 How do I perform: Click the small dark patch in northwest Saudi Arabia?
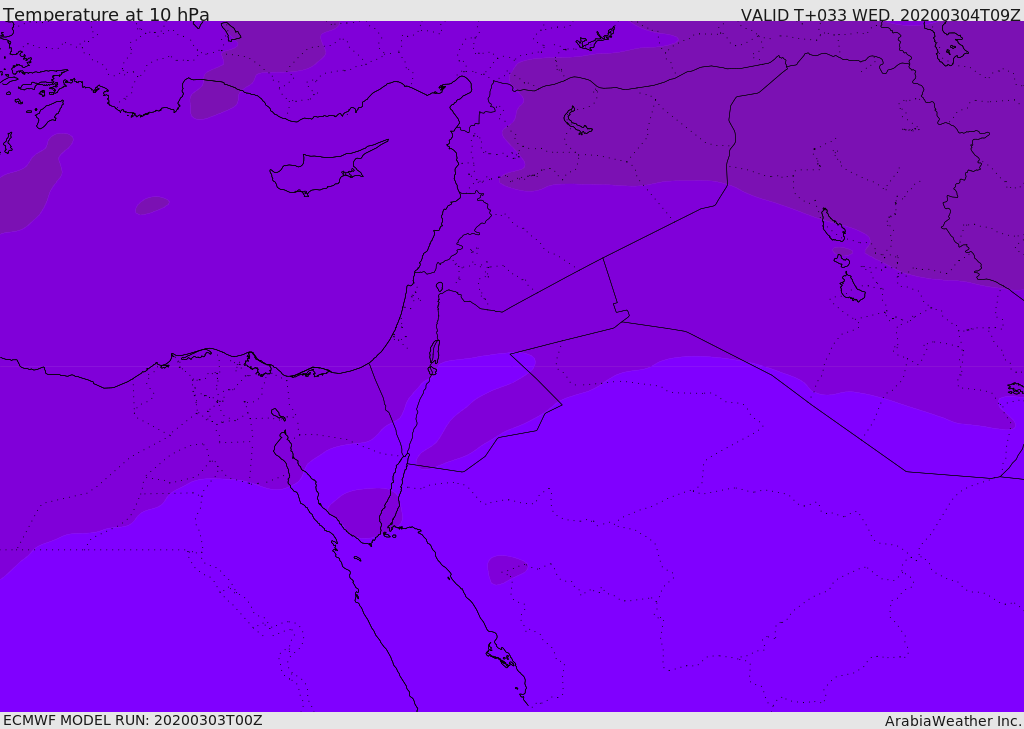pyautogui.click(x=507, y=569)
